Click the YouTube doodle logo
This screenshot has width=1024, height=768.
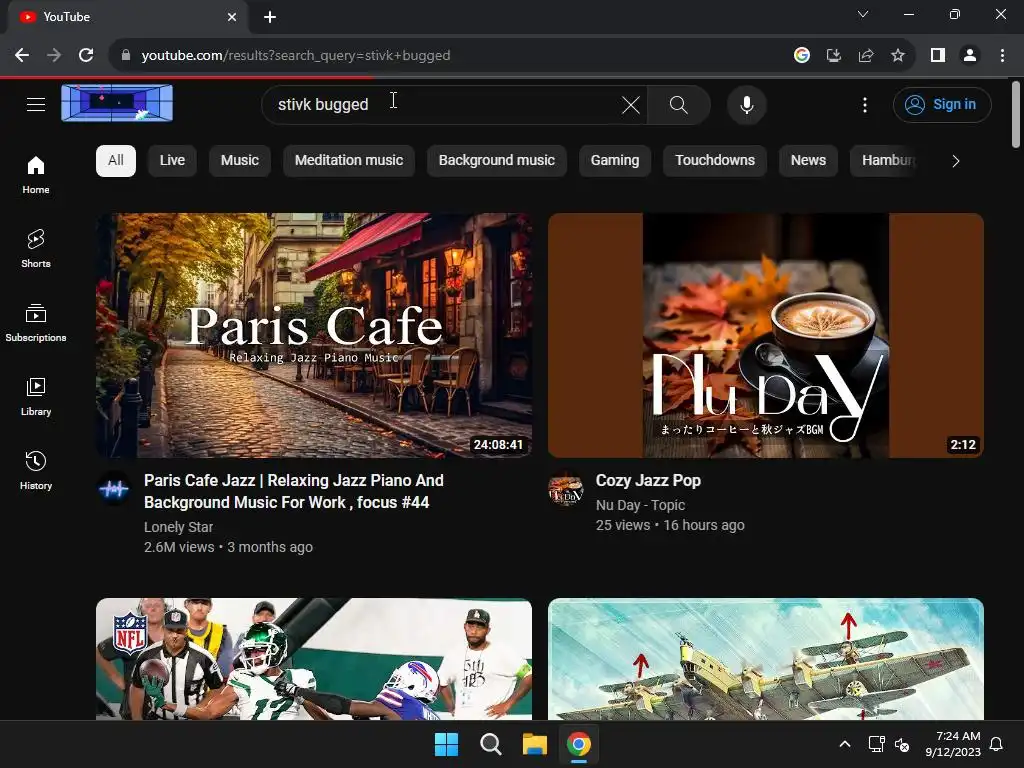click(x=117, y=103)
